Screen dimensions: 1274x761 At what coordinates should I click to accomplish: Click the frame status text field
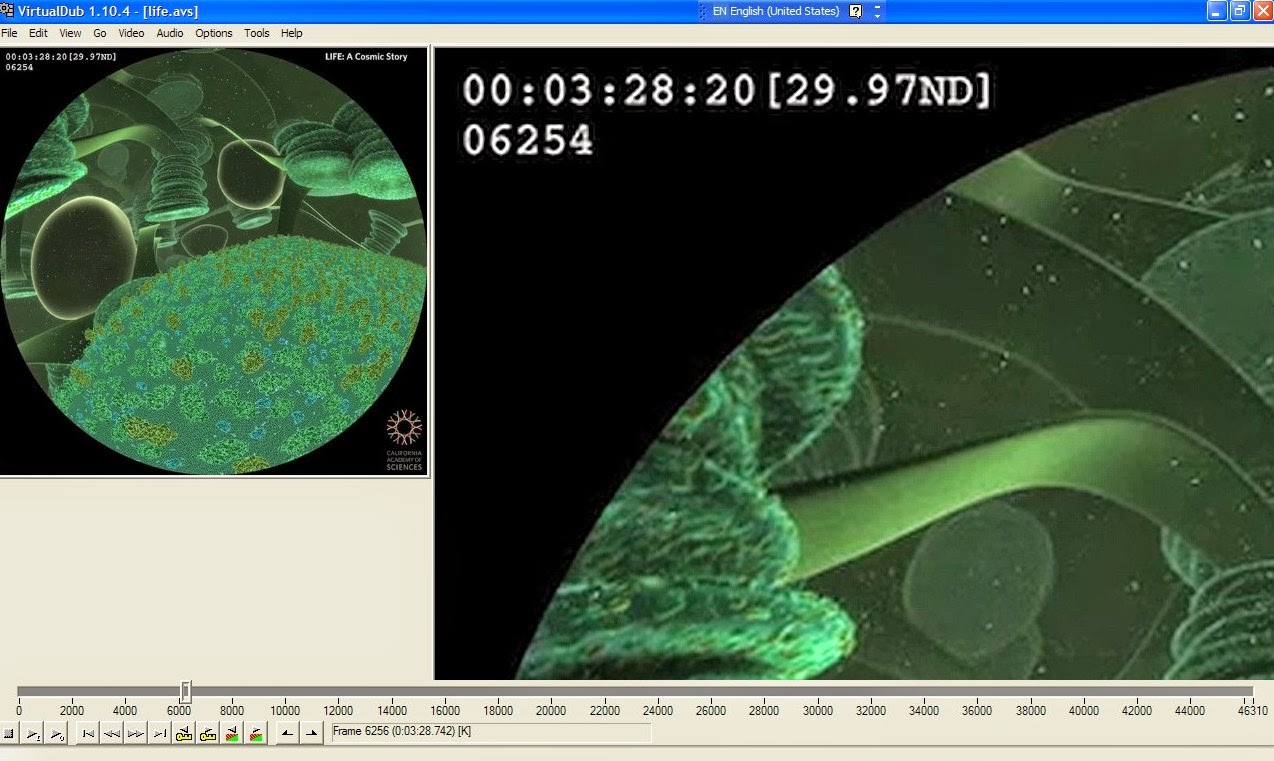click(491, 733)
